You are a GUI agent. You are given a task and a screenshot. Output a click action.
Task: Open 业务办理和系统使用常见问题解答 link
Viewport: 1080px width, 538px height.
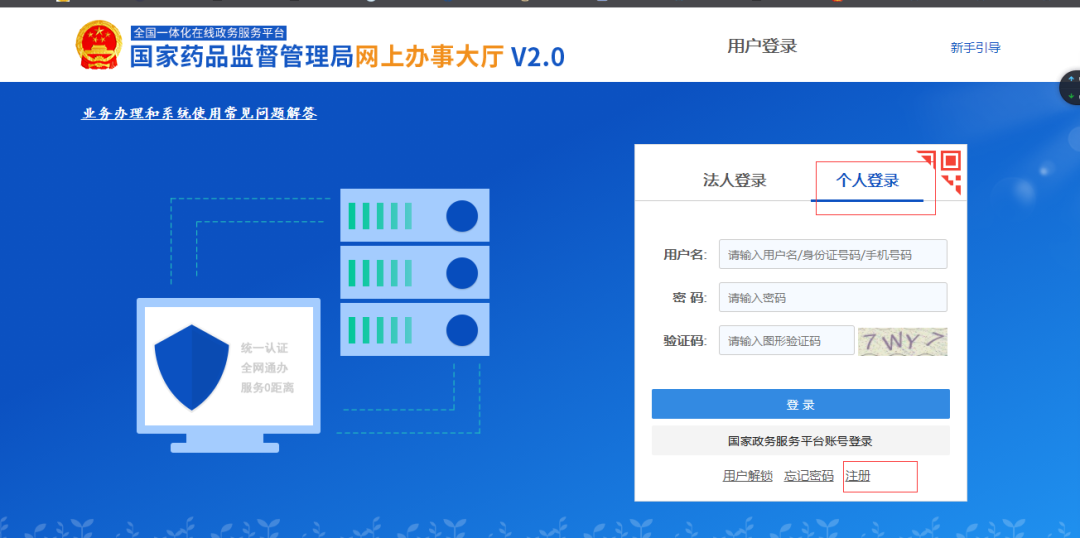coord(199,114)
